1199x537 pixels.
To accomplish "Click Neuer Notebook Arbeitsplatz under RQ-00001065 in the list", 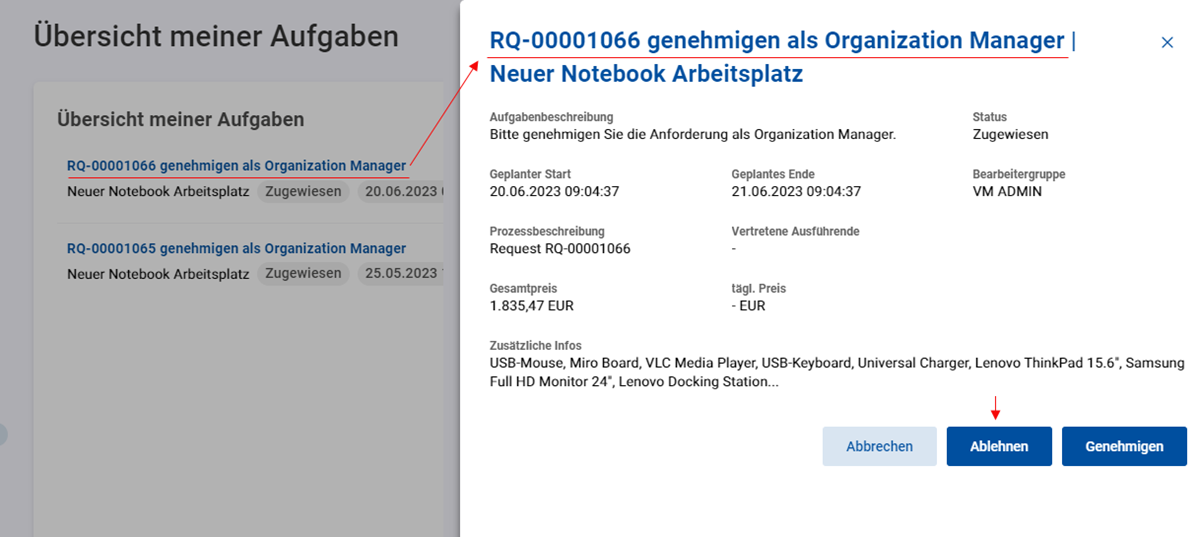I will pos(158,274).
